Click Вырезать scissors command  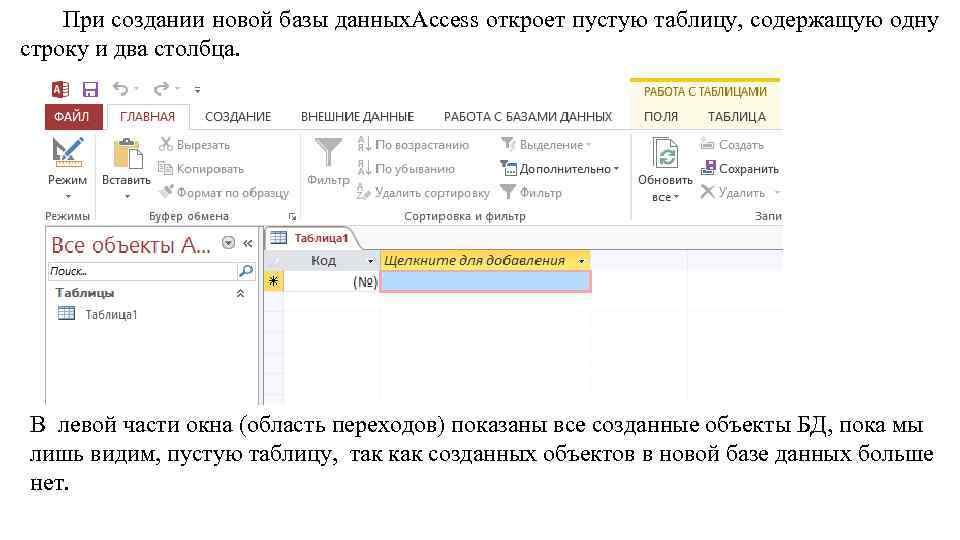coord(194,145)
